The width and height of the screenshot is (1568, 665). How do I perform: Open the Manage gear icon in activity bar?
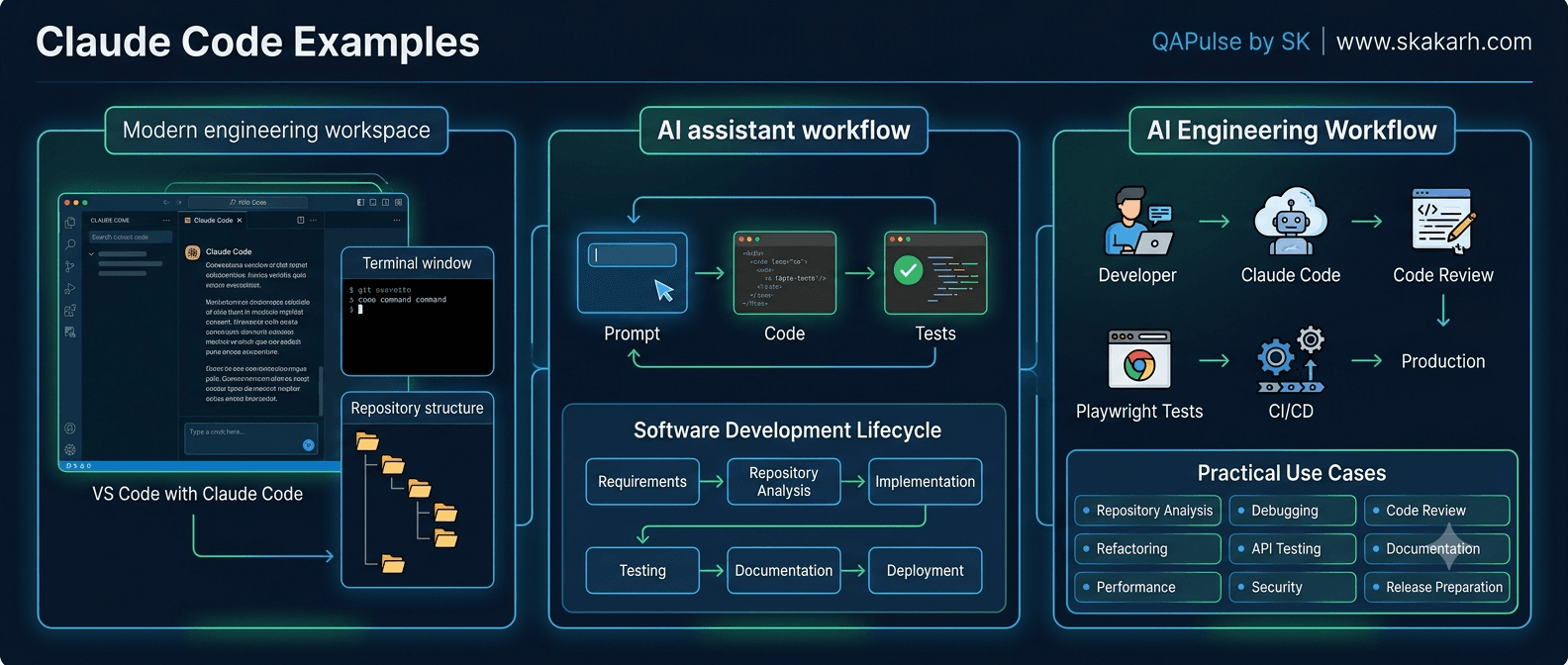coord(70,449)
